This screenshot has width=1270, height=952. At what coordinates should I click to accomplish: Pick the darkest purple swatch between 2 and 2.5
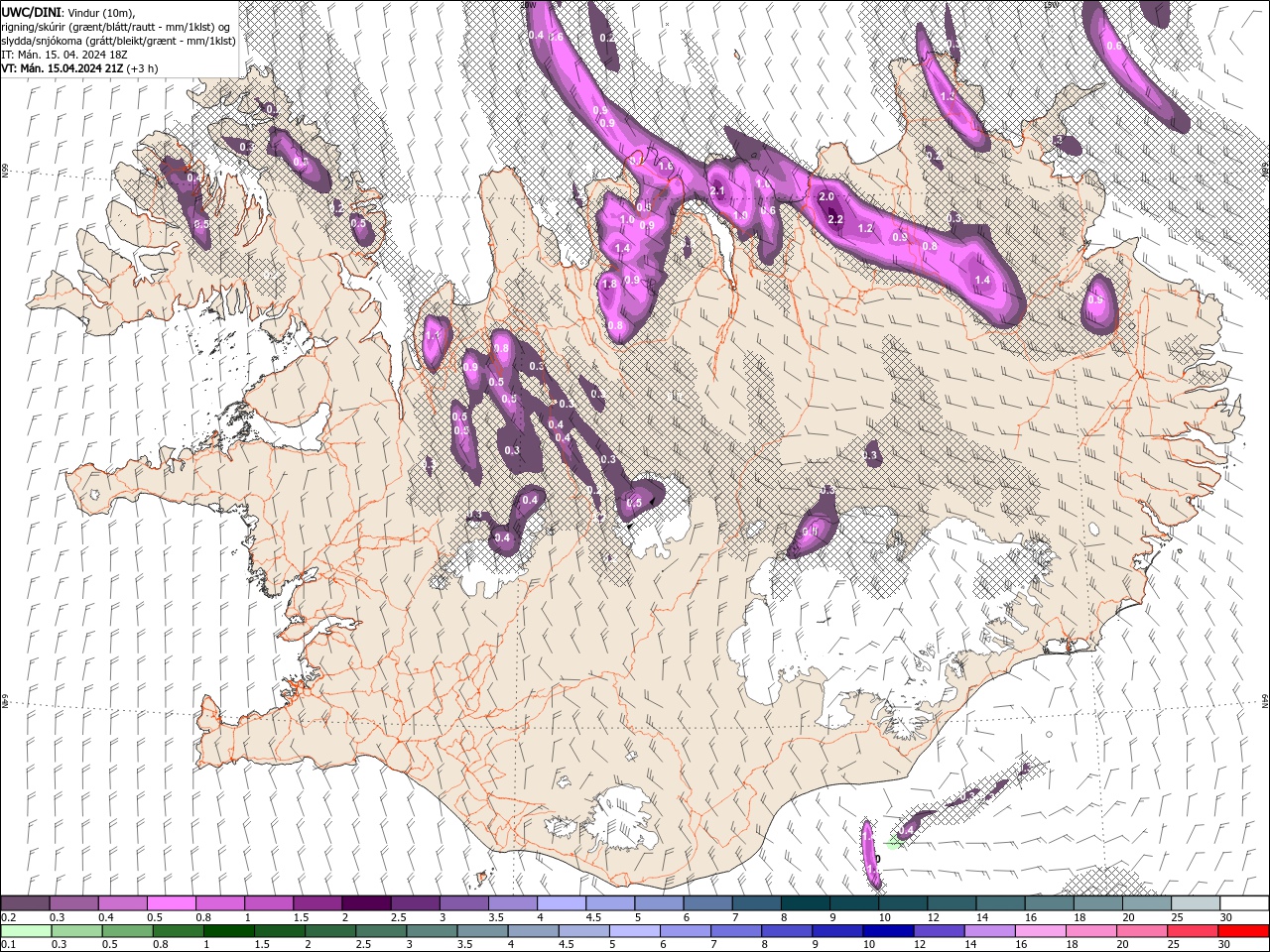[365, 903]
